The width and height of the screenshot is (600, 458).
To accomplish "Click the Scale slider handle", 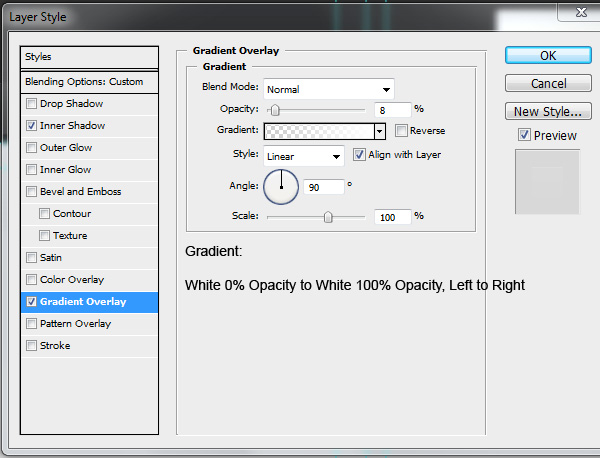I will (x=328, y=217).
